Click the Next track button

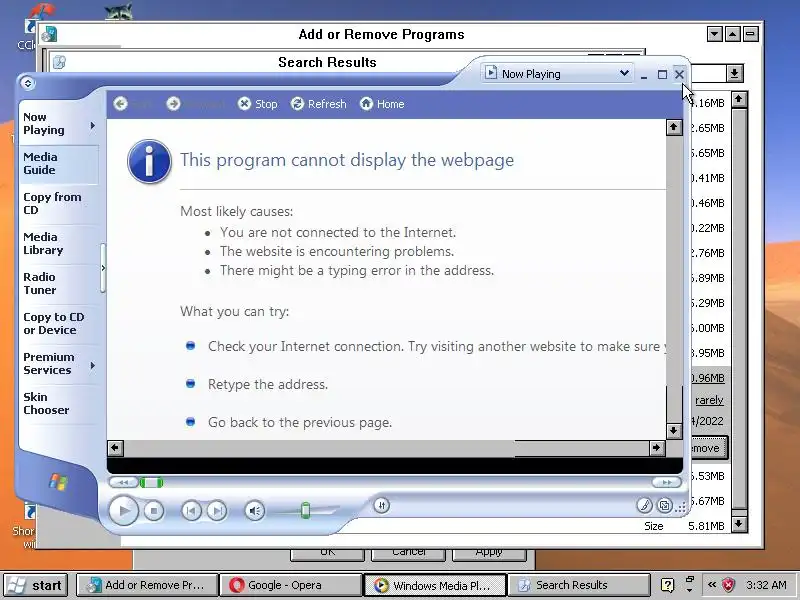[217, 511]
